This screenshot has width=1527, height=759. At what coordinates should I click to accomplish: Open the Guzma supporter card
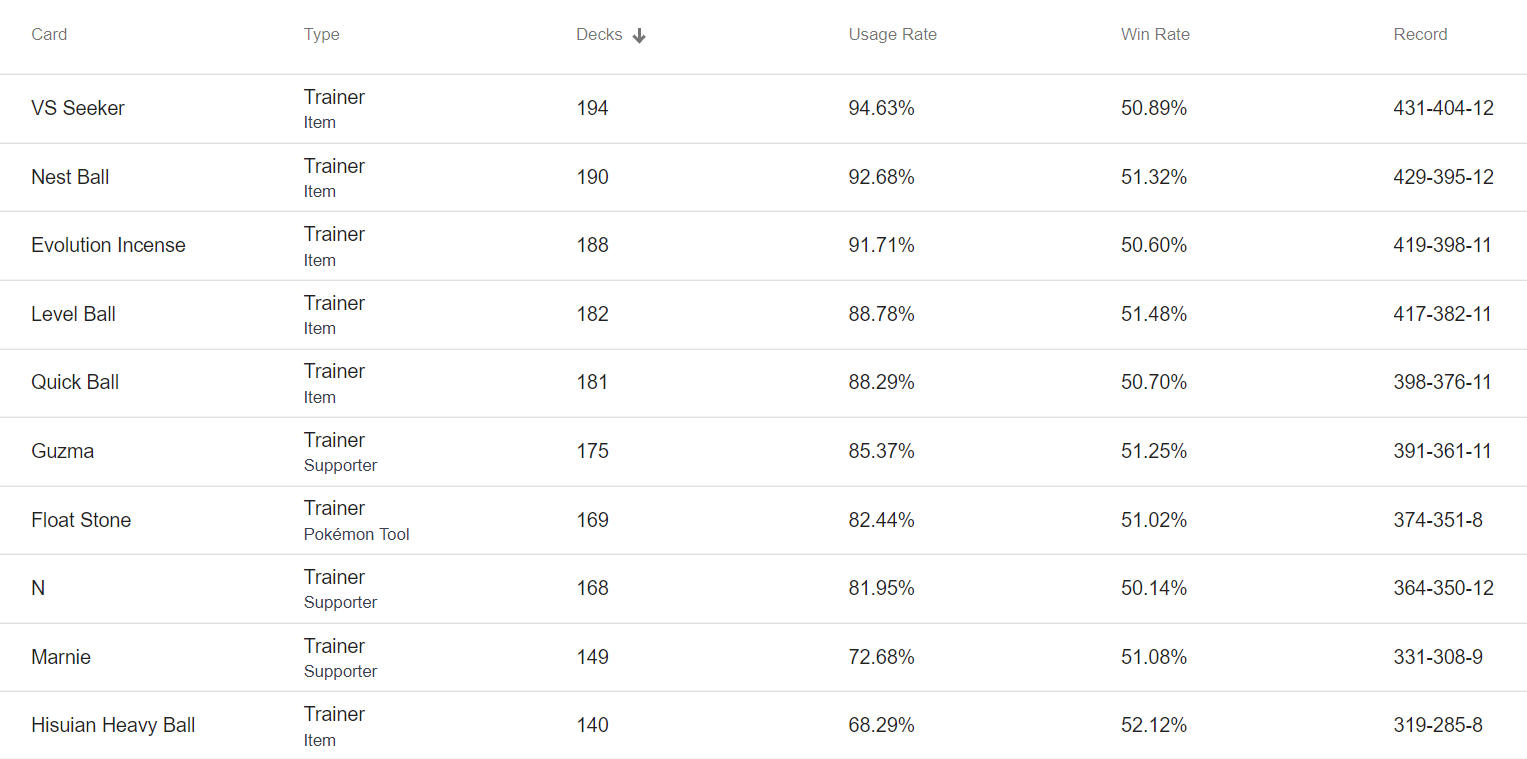(62, 451)
